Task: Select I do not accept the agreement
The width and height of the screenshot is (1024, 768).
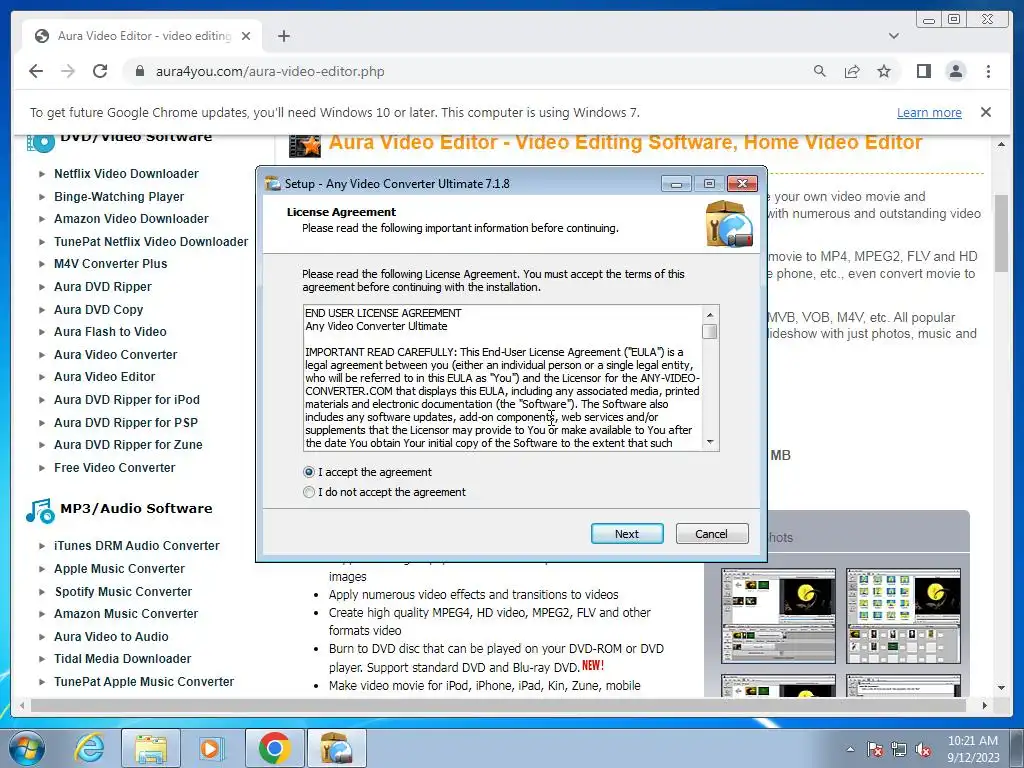Action: (x=385, y=492)
